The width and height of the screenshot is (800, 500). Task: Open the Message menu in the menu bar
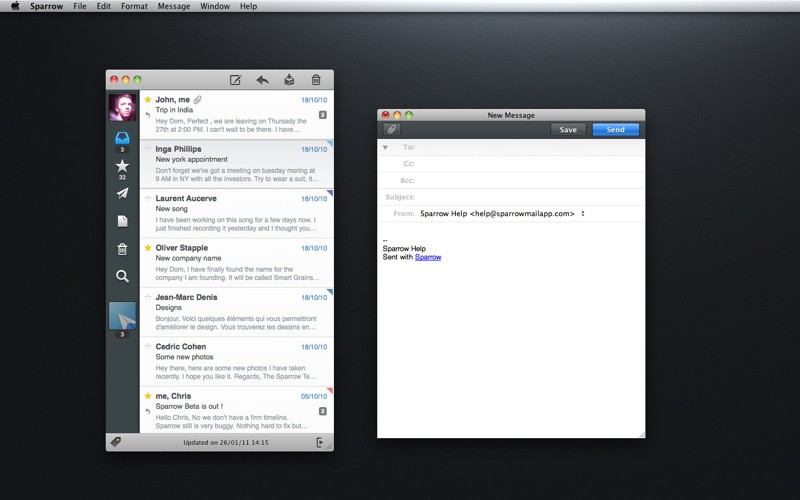pyautogui.click(x=174, y=6)
